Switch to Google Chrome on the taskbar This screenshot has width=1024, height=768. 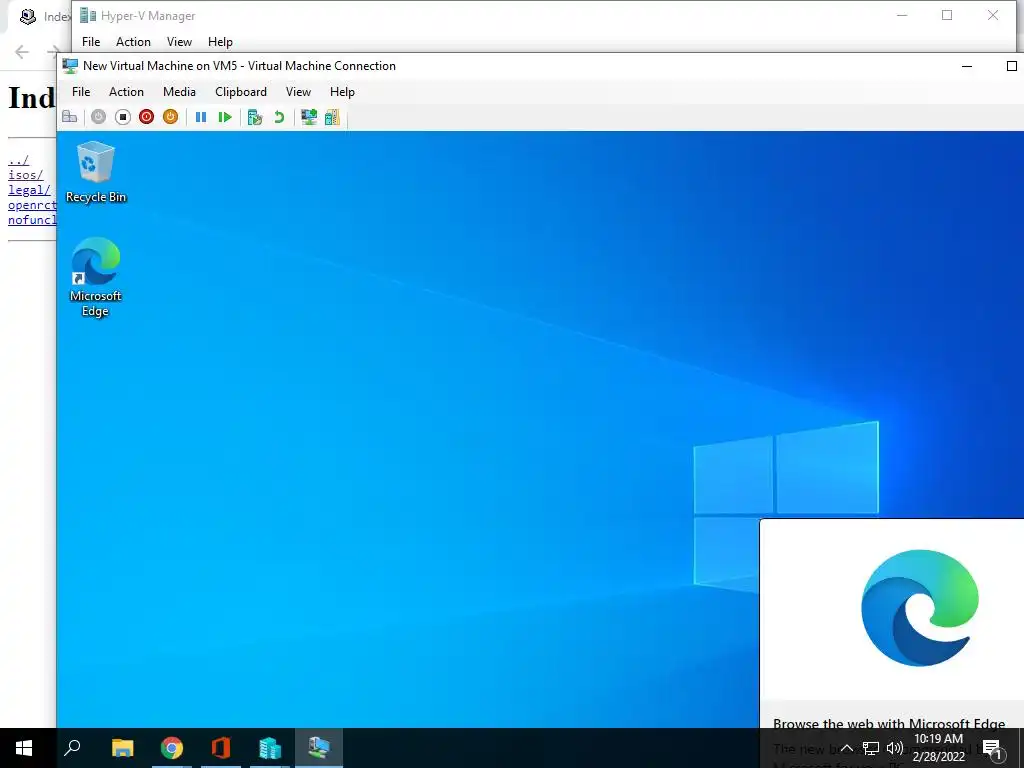[172, 748]
